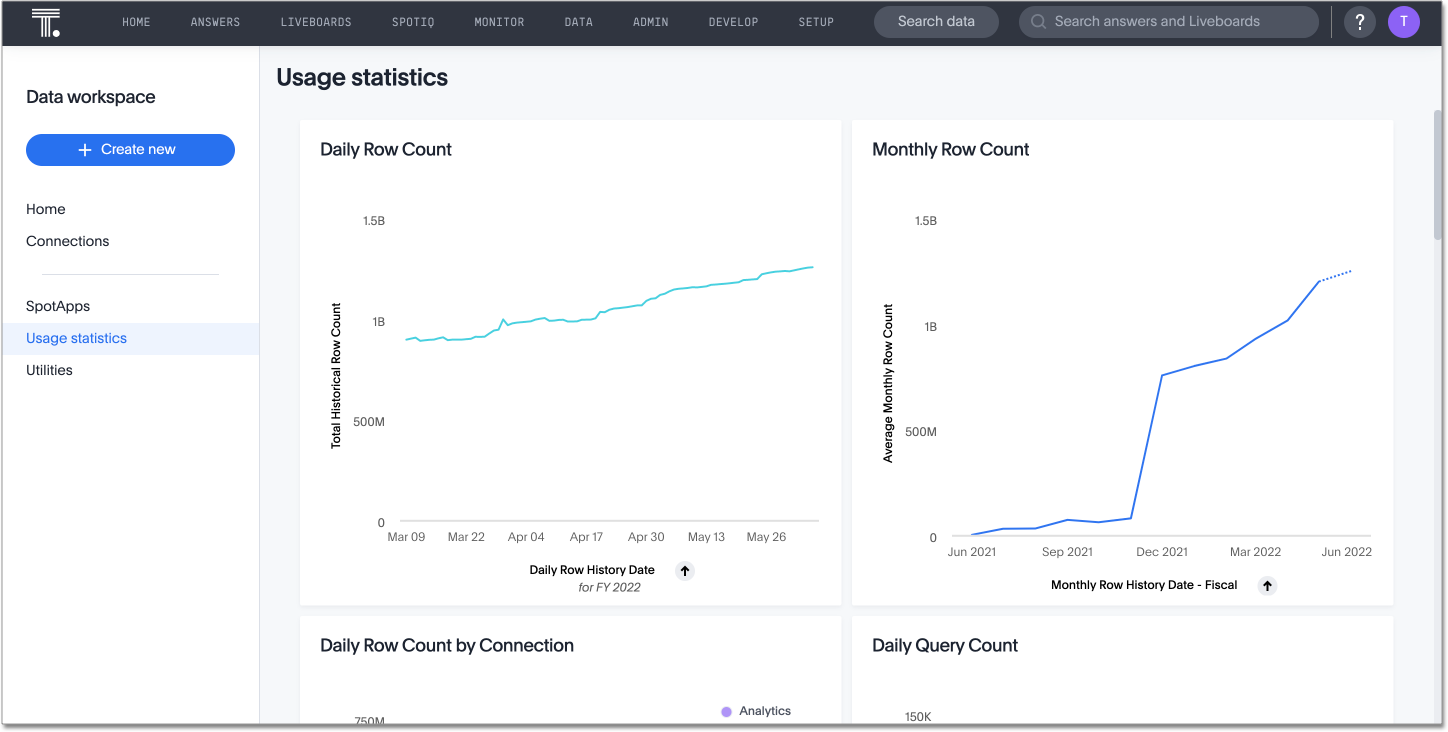Select the ADMIN menu item
1448x732 pixels.
tap(650, 21)
